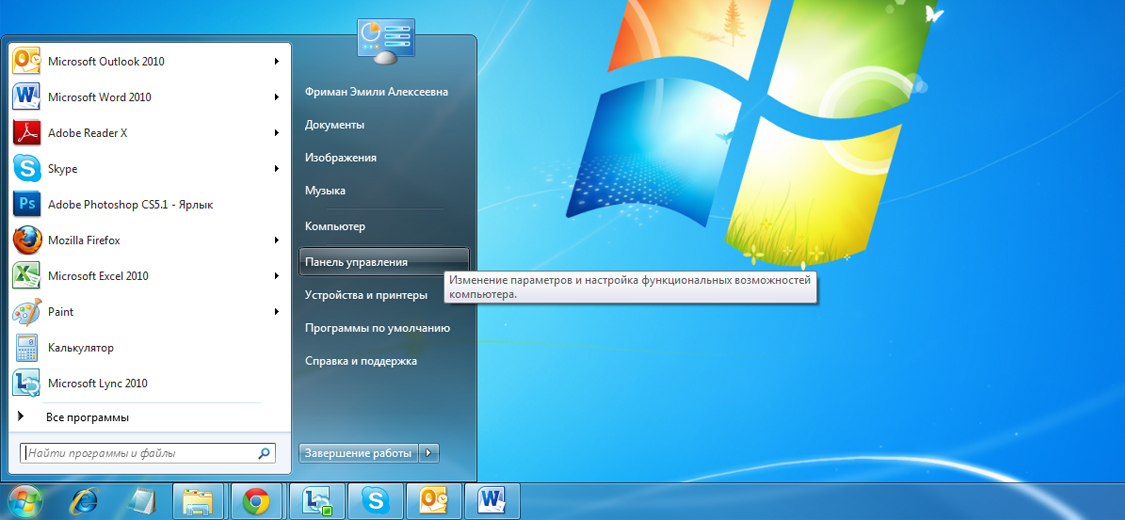The width and height of the screenshot is (1125, 520).
Task: Expand Microsoft Word 2010 jump list arrow
Action: point(276,97)
